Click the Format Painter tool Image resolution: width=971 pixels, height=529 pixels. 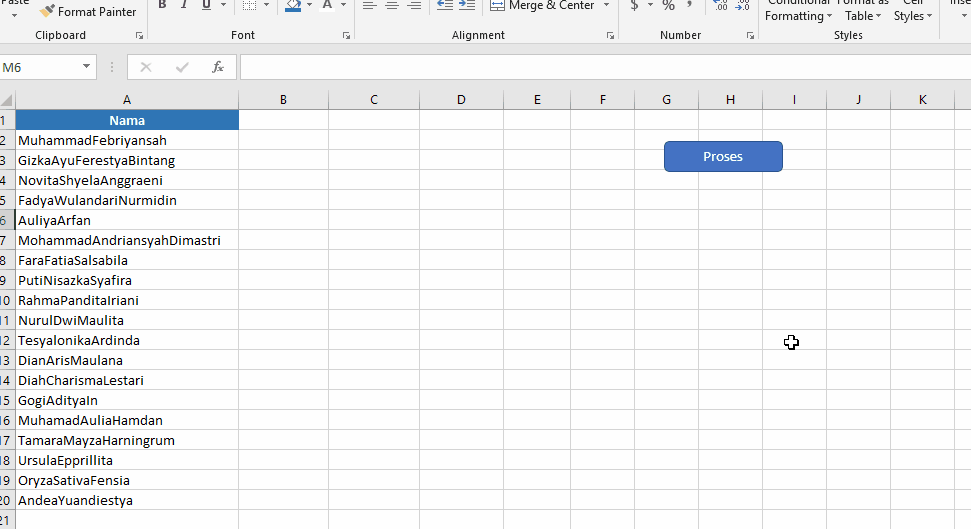[x=87, y=11]
